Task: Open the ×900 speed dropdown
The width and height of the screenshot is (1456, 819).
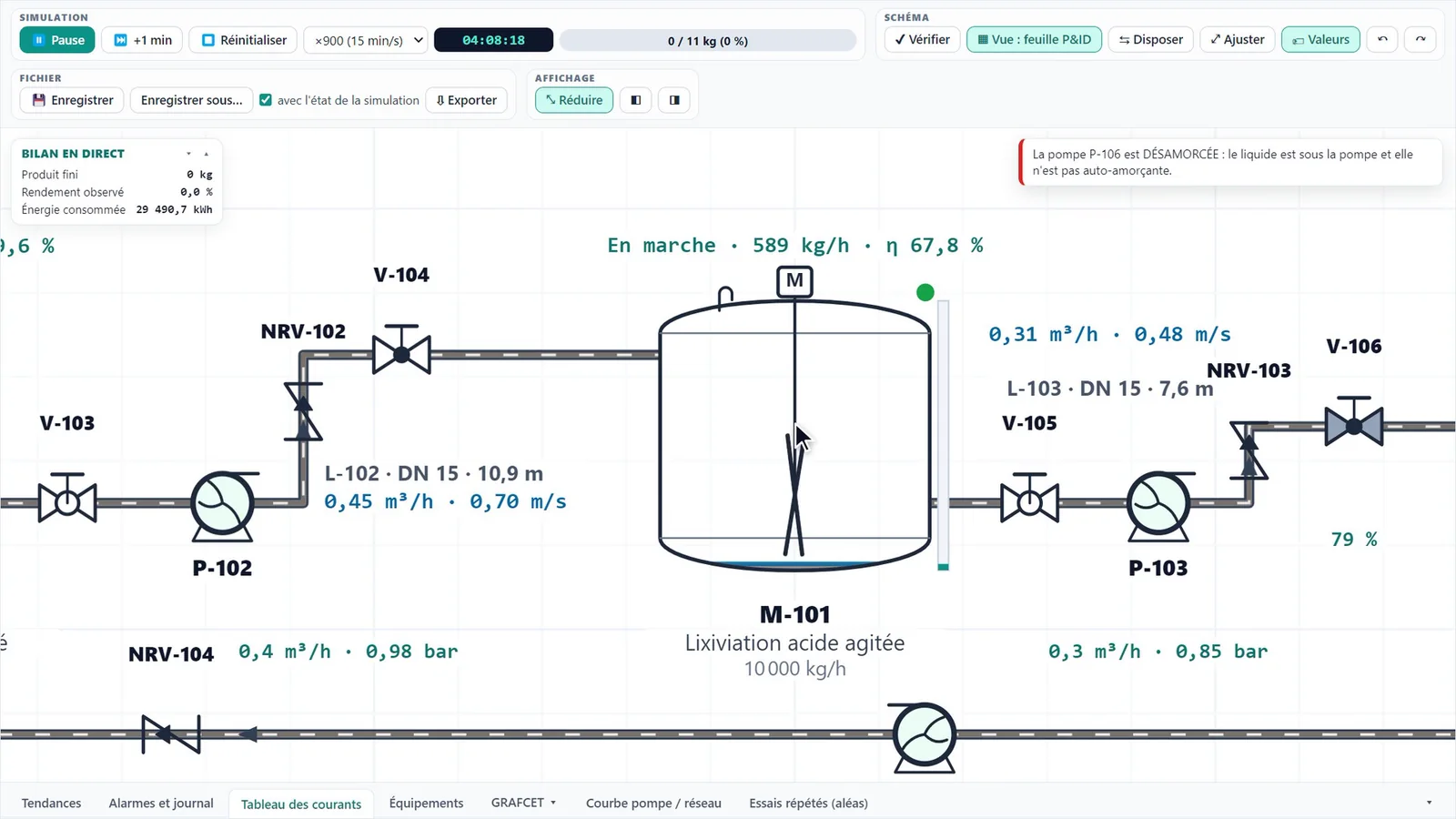Action: tap(366, 40)
